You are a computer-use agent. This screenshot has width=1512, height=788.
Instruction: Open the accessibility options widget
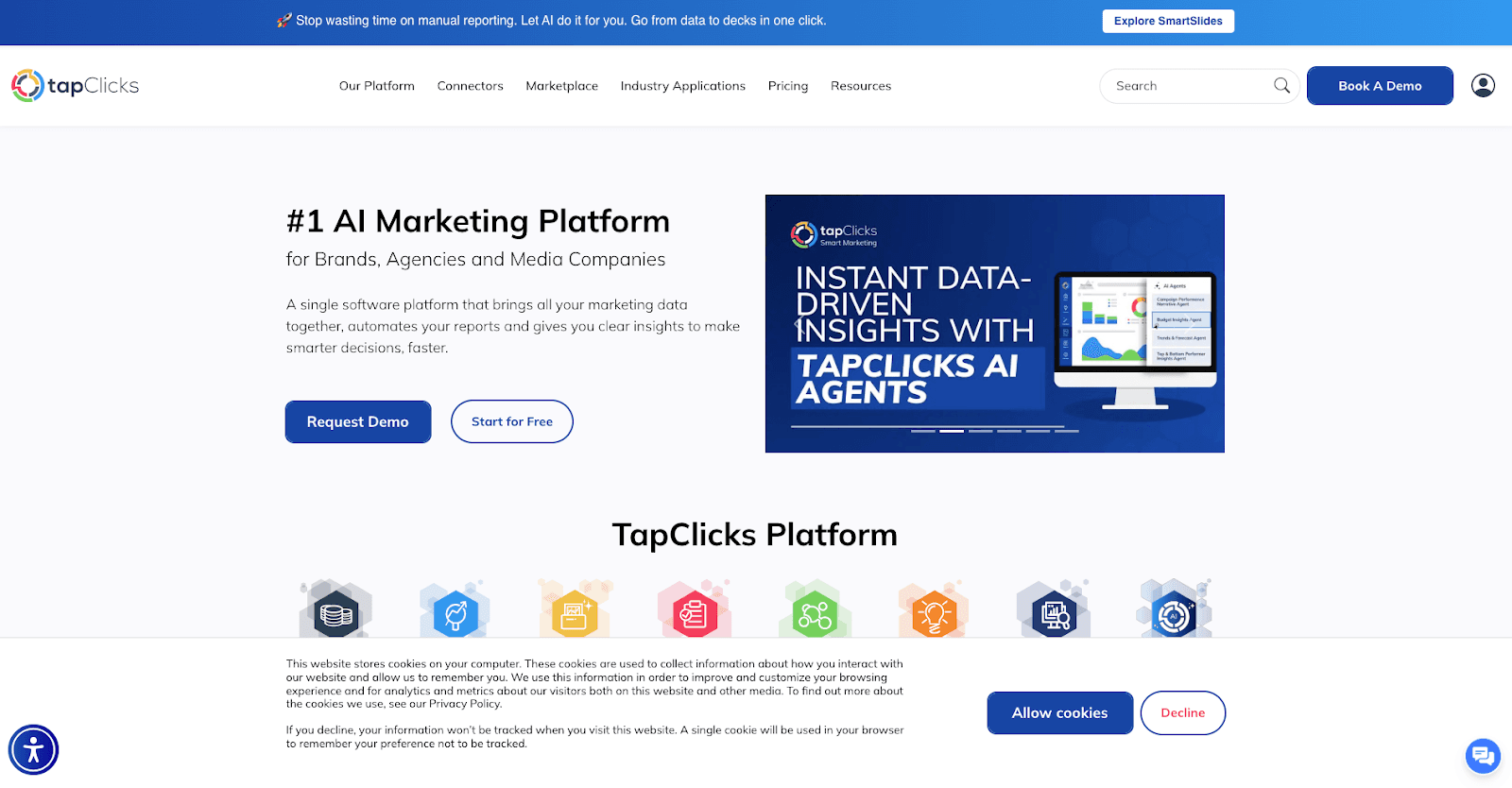34,750
